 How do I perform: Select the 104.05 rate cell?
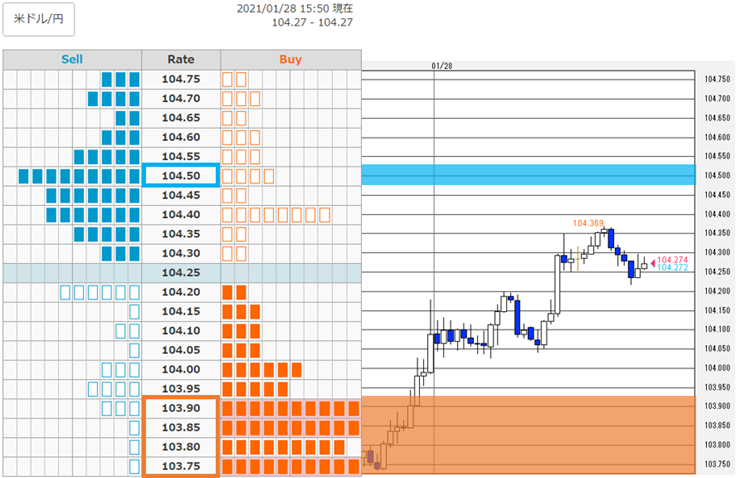tap(181, 350)
